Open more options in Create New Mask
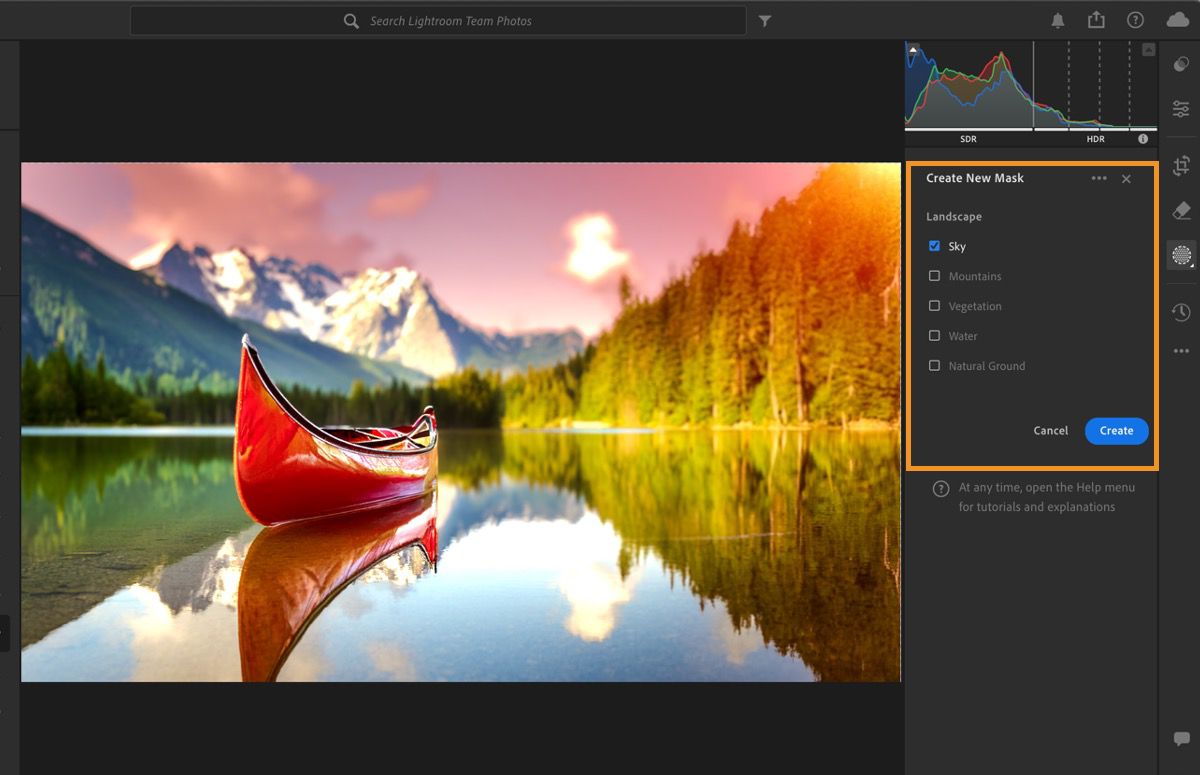Image resolution: width=1200 pixels, height=775 pixels. pos(1099,178)
